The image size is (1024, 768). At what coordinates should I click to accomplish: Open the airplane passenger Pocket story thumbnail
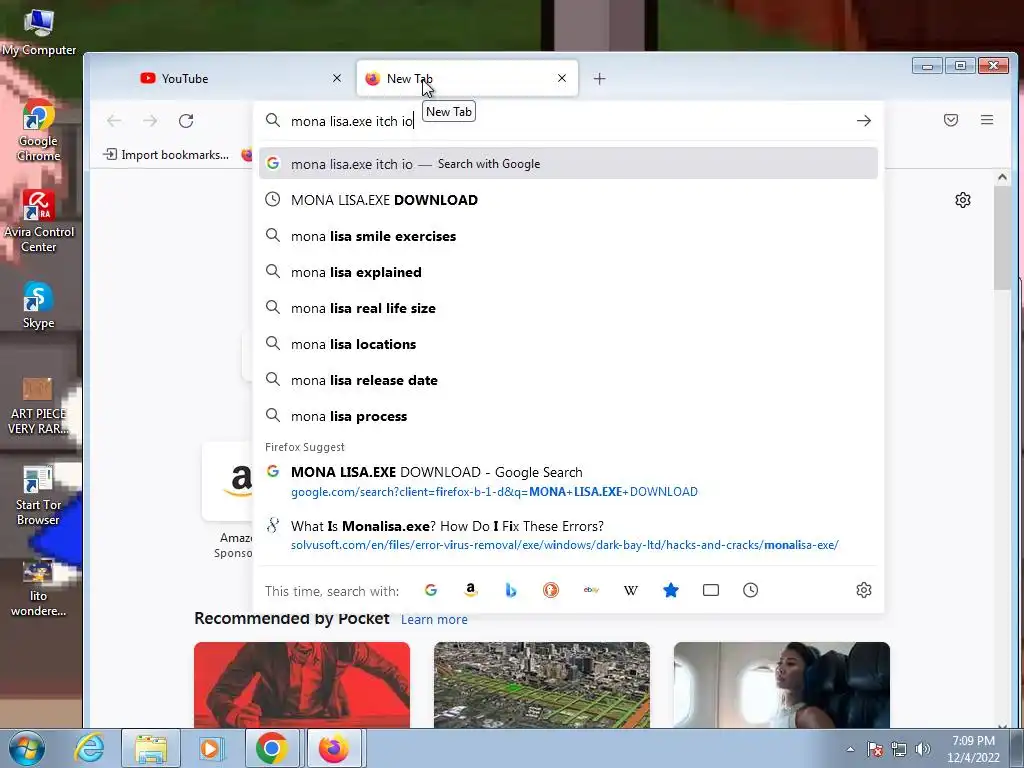(x=782, y=684)
